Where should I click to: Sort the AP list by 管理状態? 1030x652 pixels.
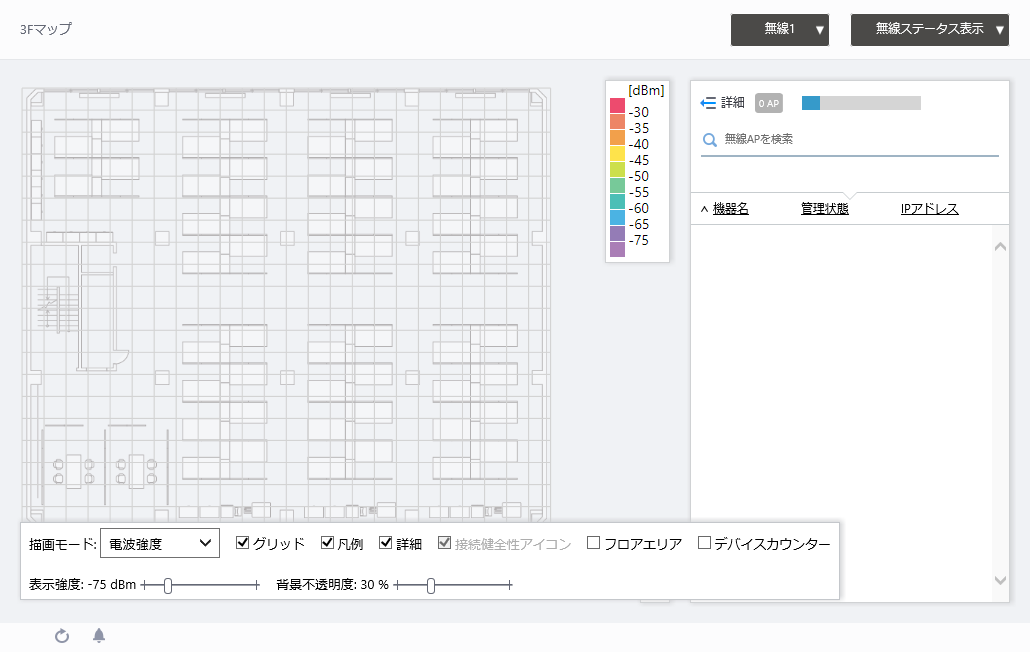point(824,207)
